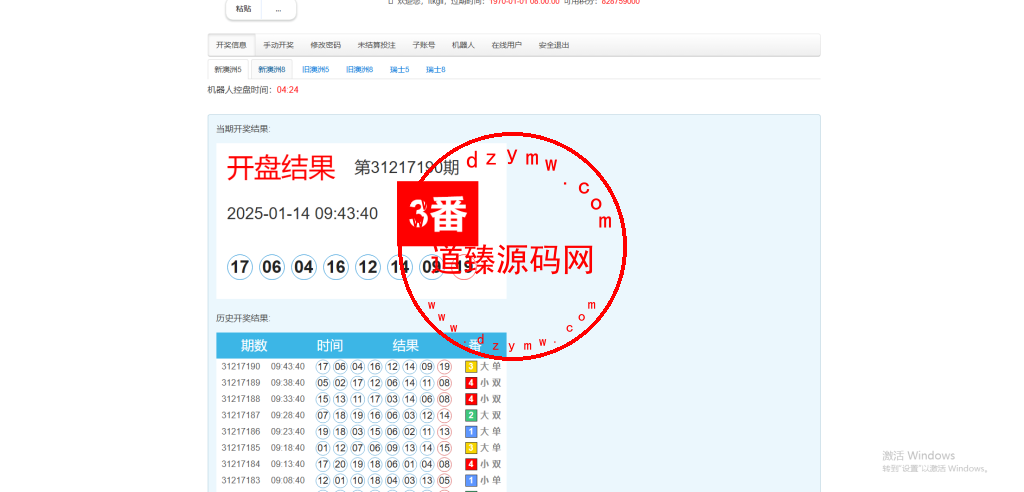This screenshot has height=492, width=1024.
Task: Click the draw date 2025-01-14 09:43:40
Action: coord(302,214)
